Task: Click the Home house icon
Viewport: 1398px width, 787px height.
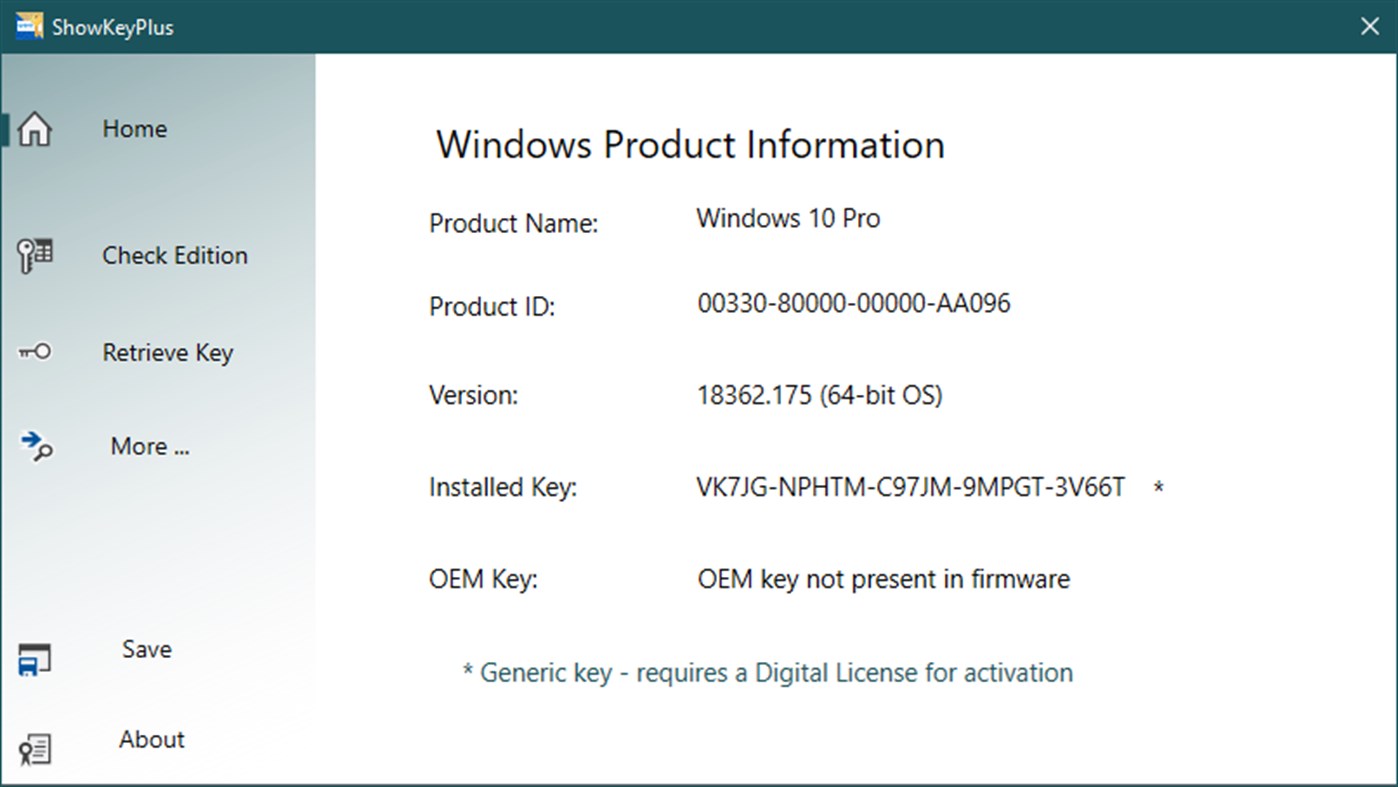Action: click(x=35, y=129)
